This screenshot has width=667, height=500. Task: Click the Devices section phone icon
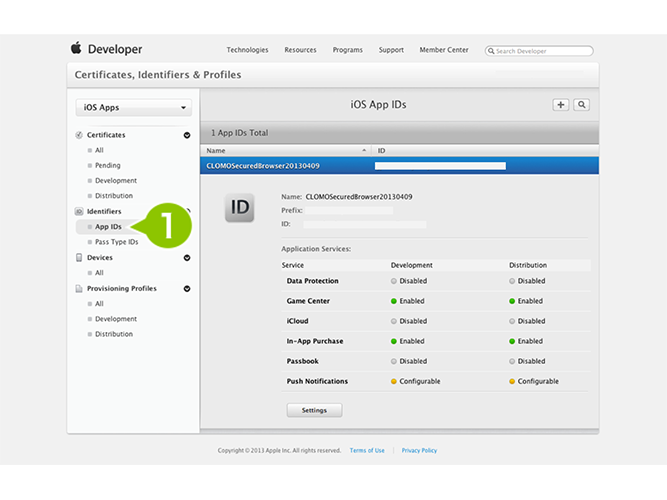click(79, 257)
